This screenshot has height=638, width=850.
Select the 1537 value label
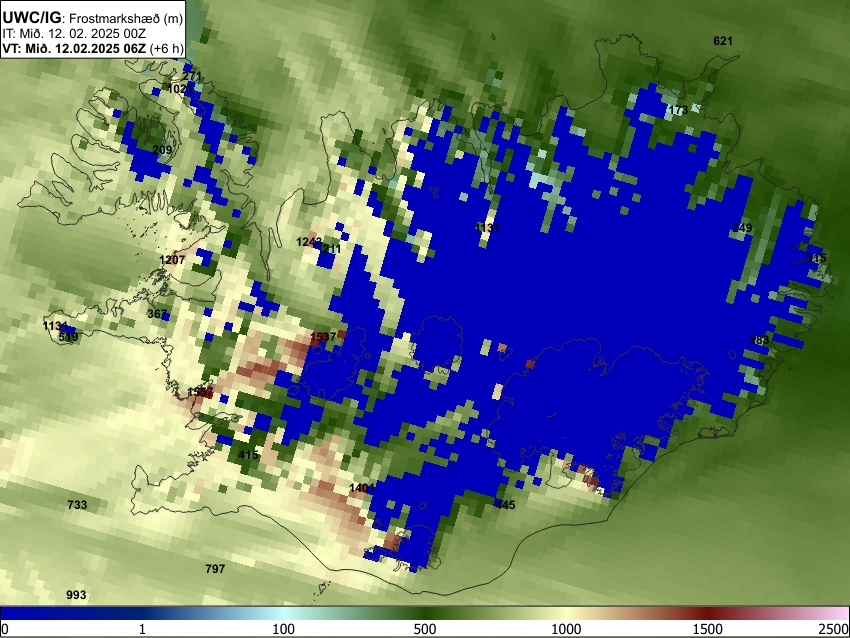click(x=323, y=337)
